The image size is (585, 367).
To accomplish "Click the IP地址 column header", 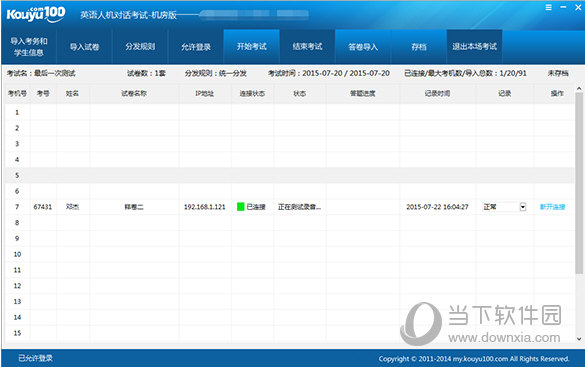I will click(204, 93).
